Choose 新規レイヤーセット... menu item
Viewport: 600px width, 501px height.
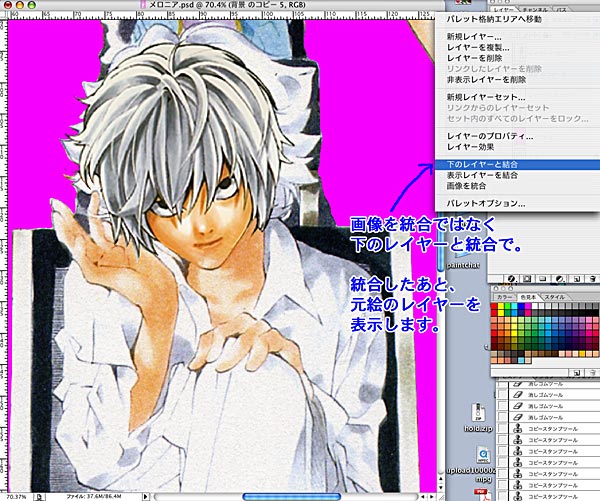(517, 97)
